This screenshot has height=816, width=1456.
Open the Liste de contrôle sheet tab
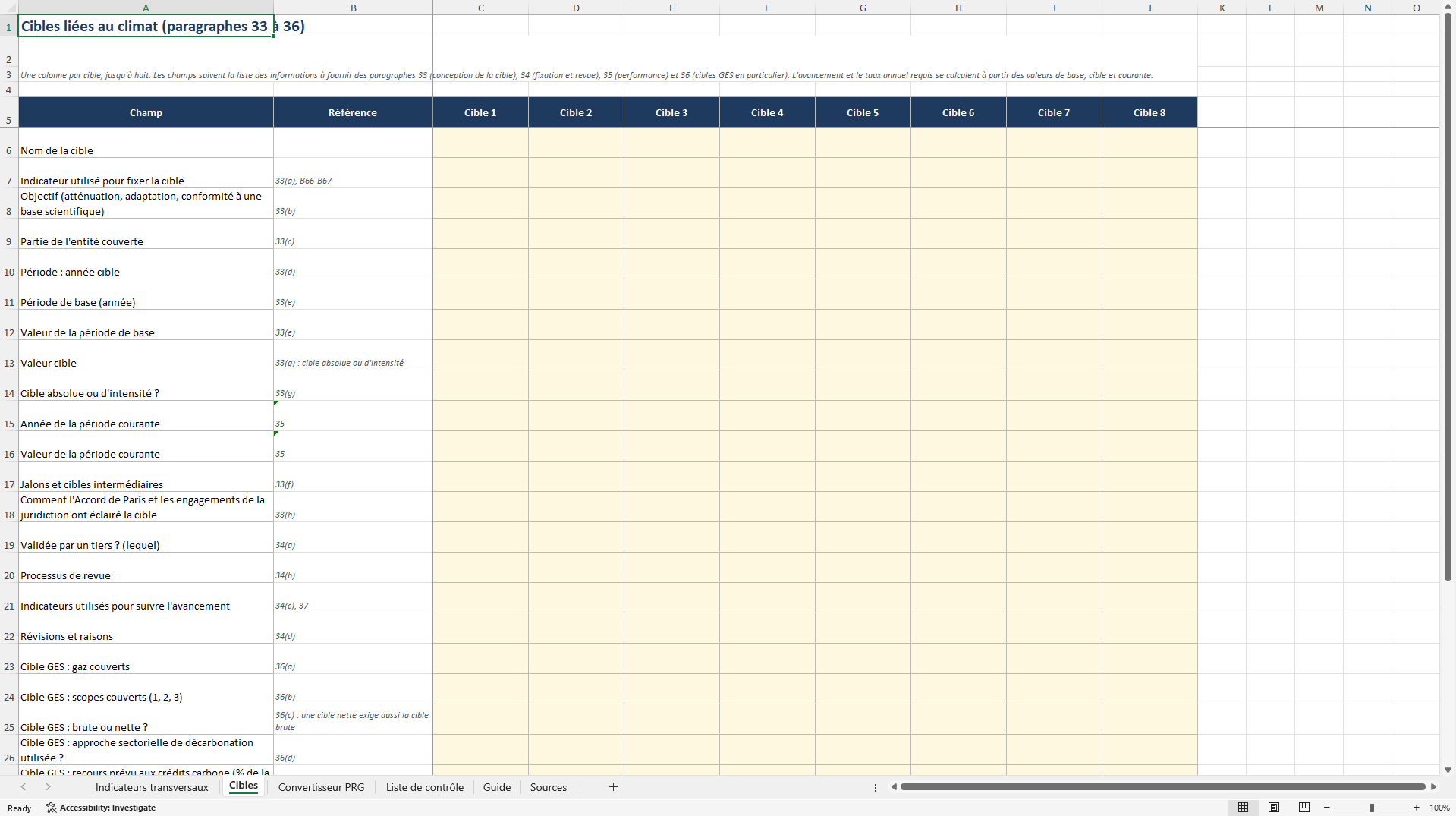424,787
